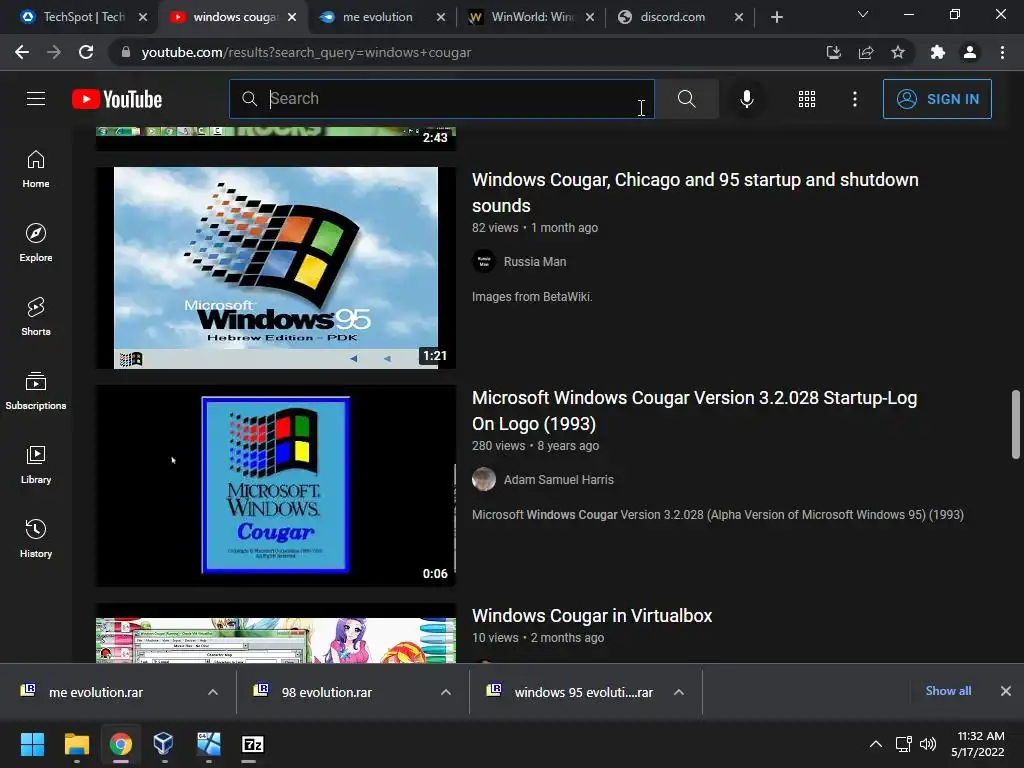Screen dimensions: 1024x768
Task: Open Library in the sidebar
Action: click(36, 464)
